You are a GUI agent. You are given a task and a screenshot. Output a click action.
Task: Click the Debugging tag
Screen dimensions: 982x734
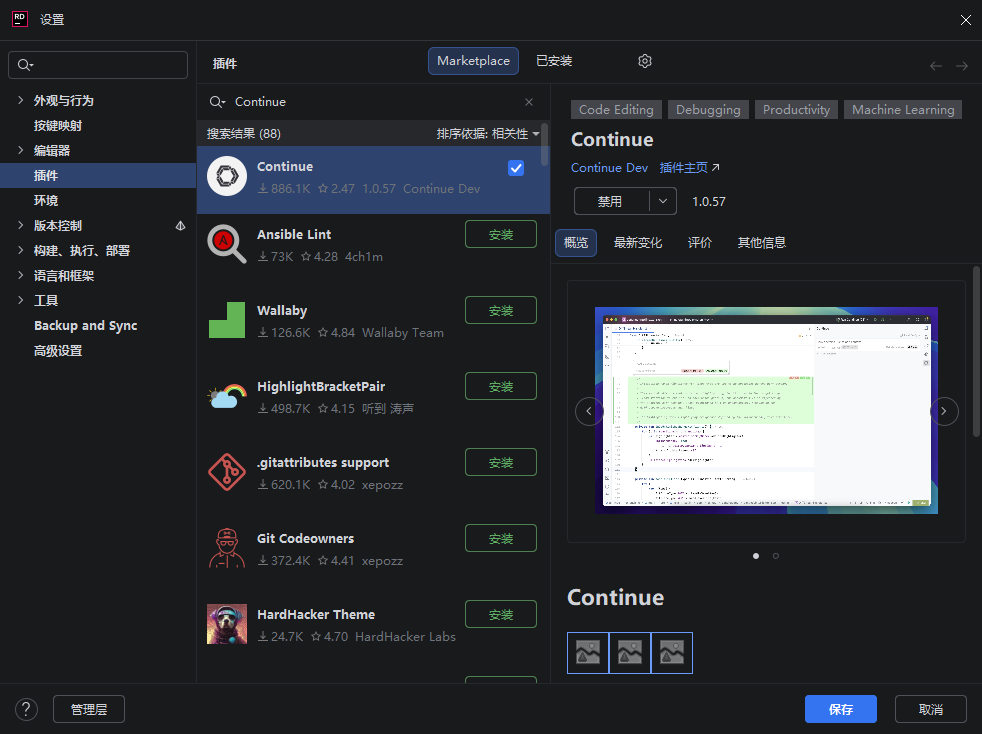(708, 110)
